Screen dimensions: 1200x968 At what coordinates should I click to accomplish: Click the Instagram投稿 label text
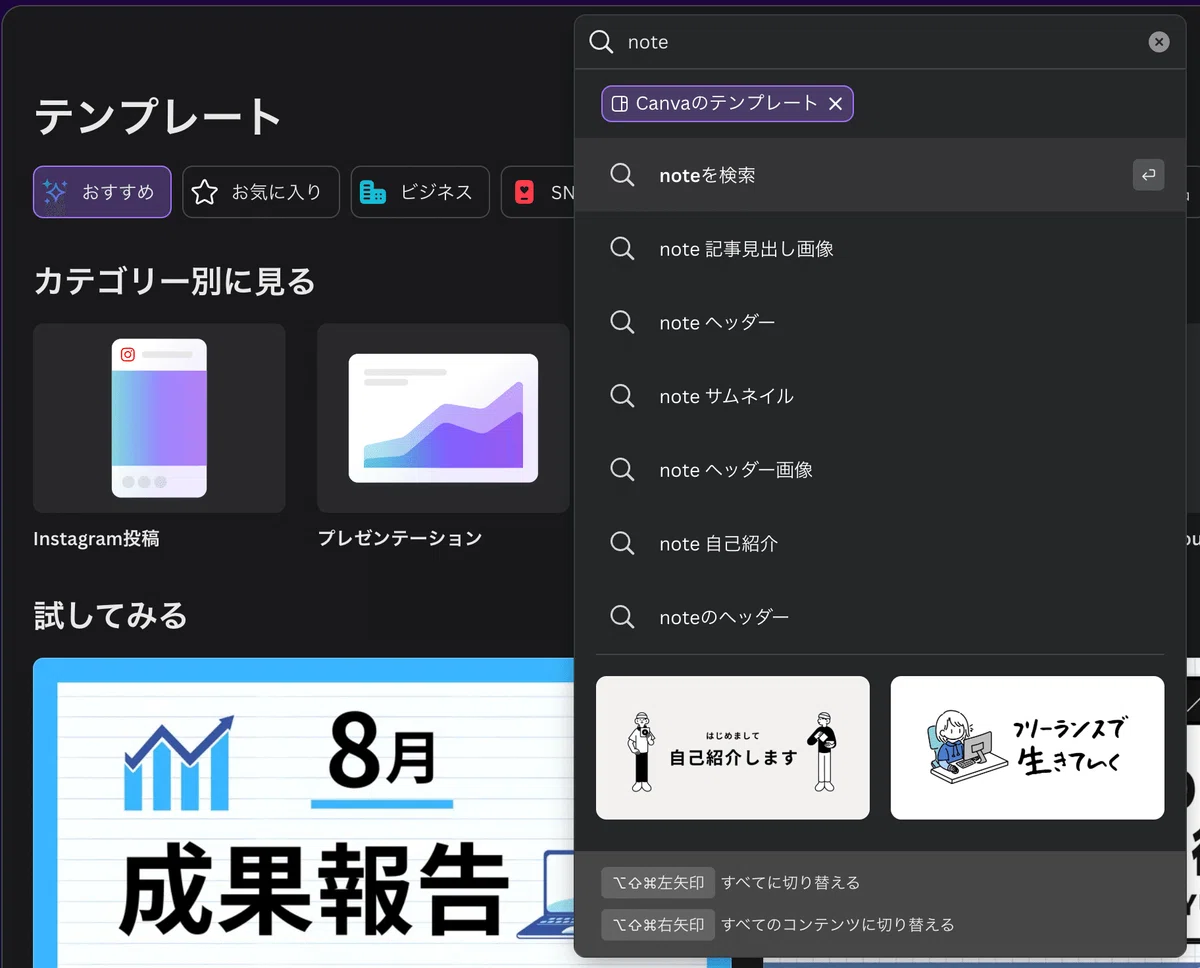96,539
